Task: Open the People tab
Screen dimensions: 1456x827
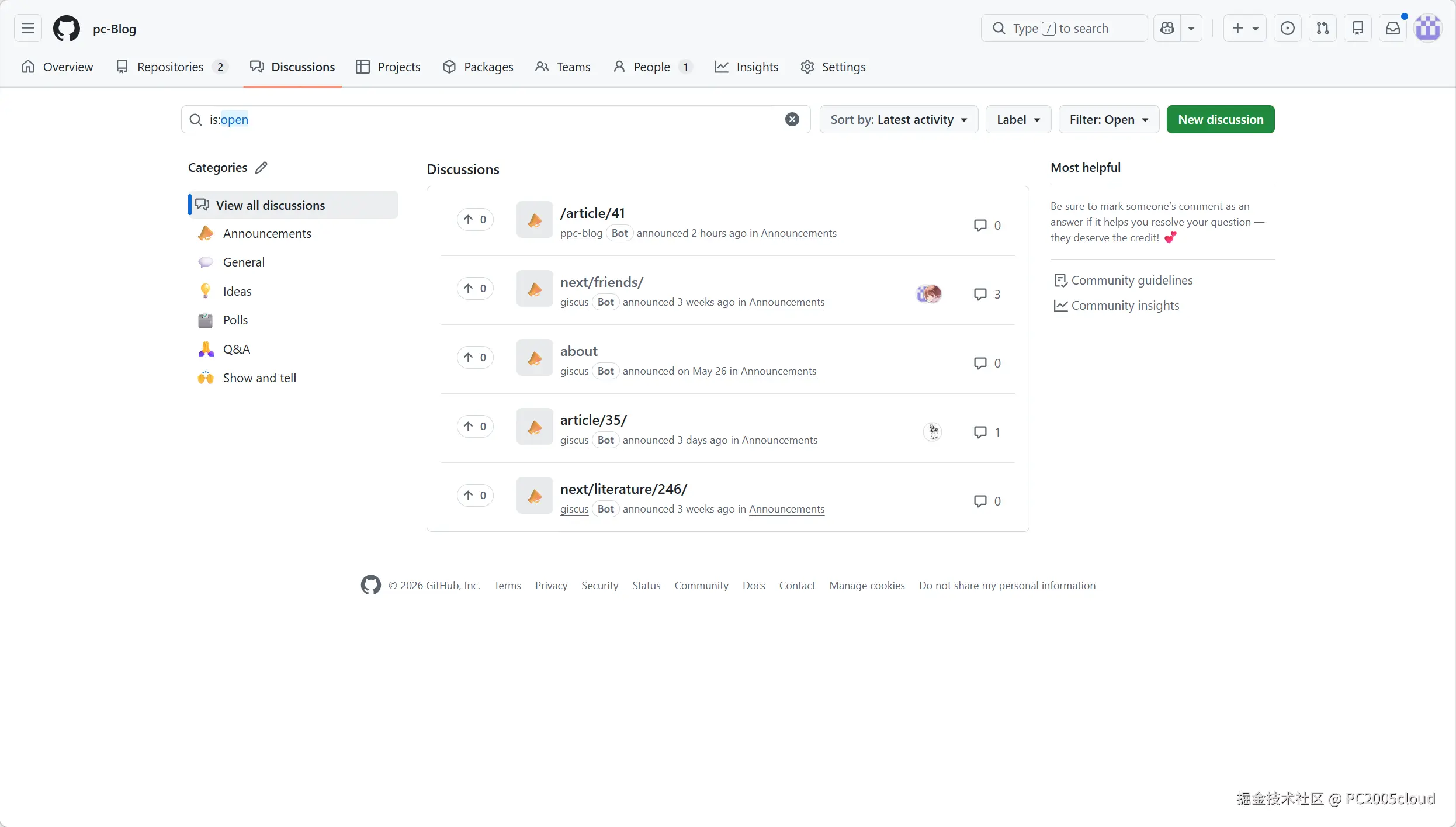Action: (x=653, y=67)
